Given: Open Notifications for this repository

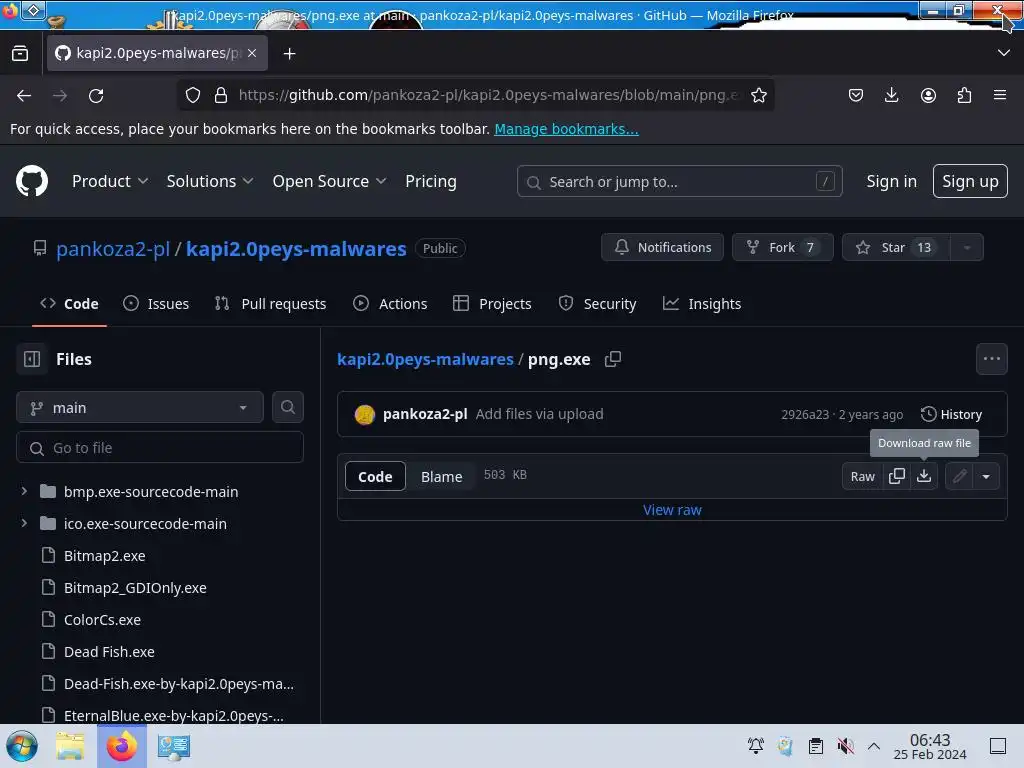Looking at the screenshot, I should [662, 248].
